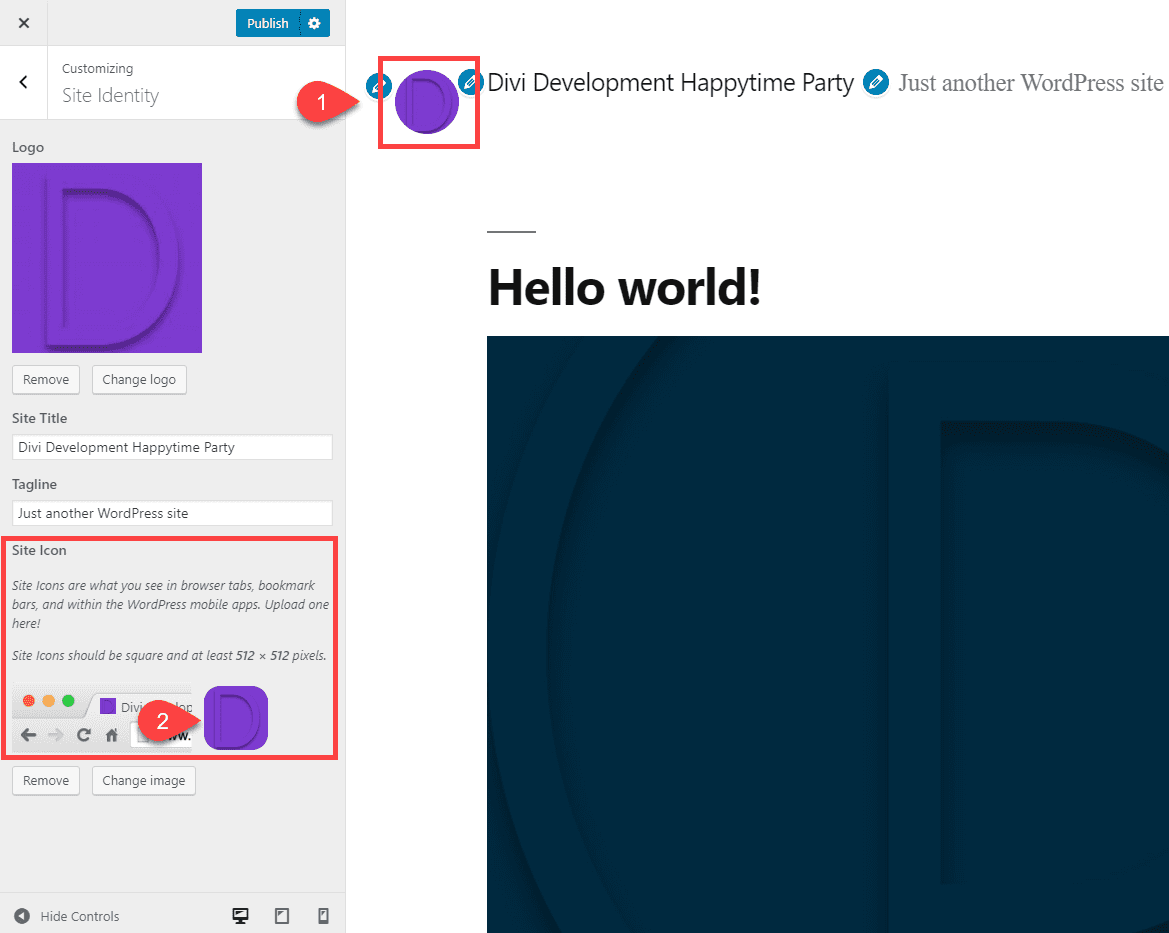This screenshot has width=1169, height=933.
Task: Switch preview to tablet view
Action: (x=281, y=915)
